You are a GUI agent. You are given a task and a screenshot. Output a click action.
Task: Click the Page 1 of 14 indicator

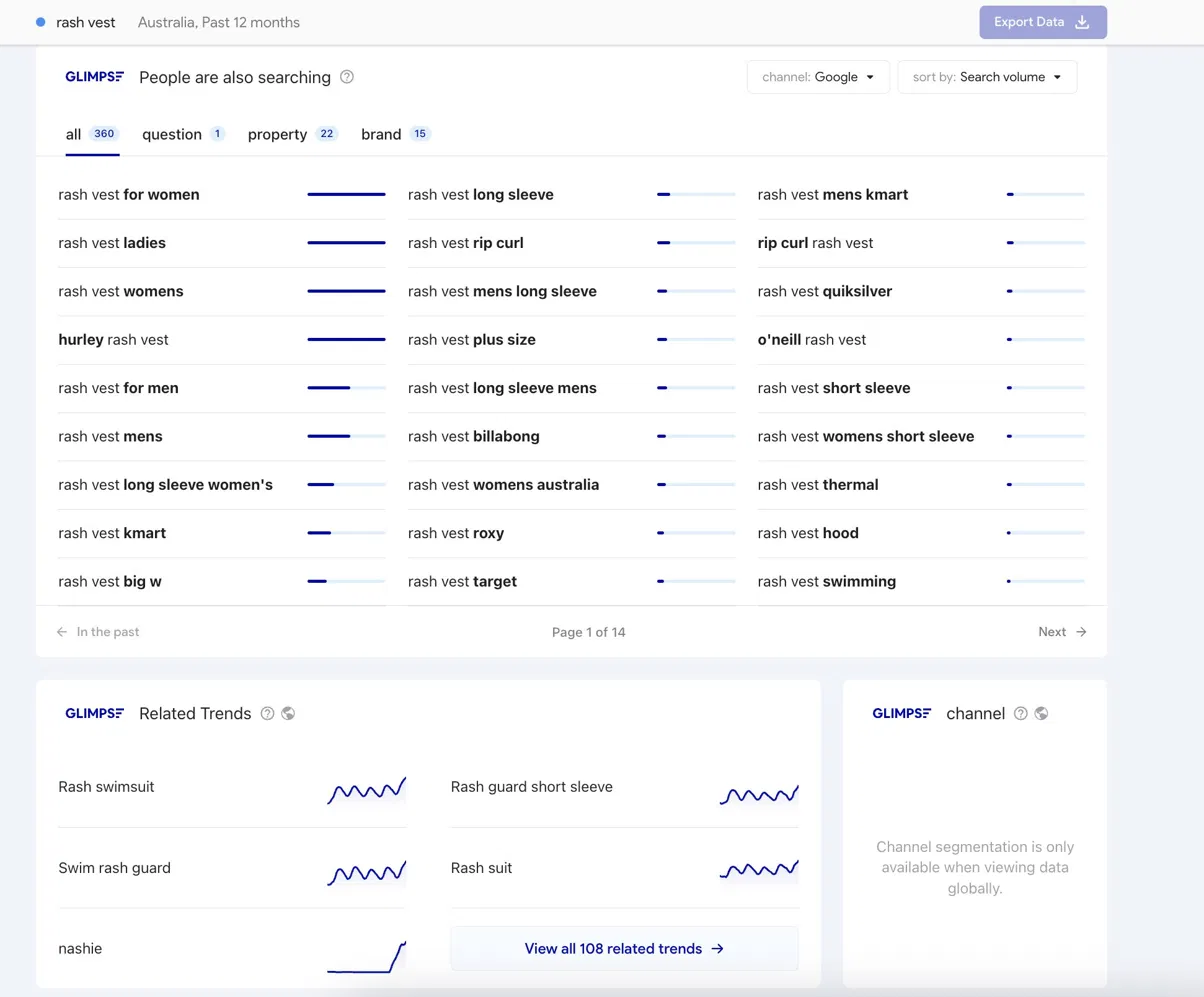(x=589, y=632)
